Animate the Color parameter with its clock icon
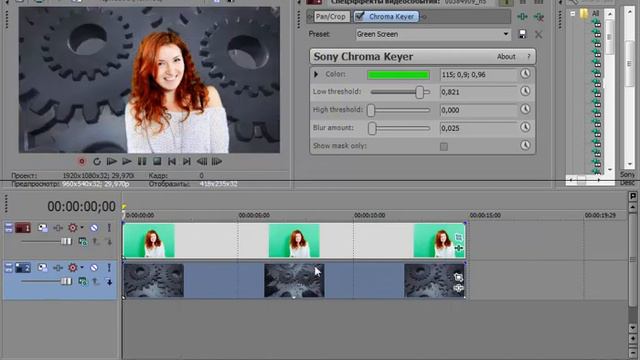Screen dimensions: 640x360 click(x=525, y=74)
